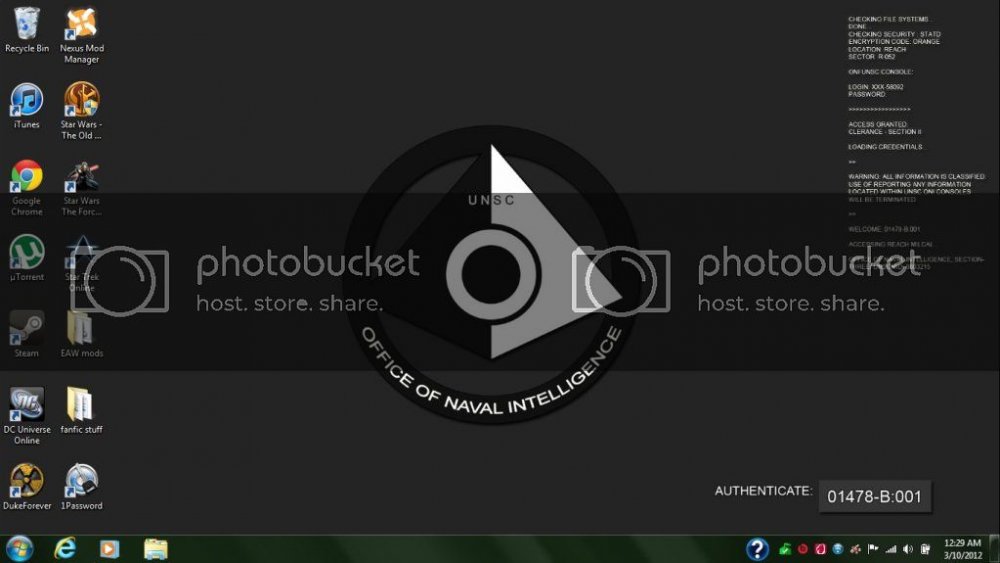Image resolution: width=1000 pixels, height=563 pixels.
Task: Launch Internet Explorer from the taskbar
Action: (x=65, y=549)
